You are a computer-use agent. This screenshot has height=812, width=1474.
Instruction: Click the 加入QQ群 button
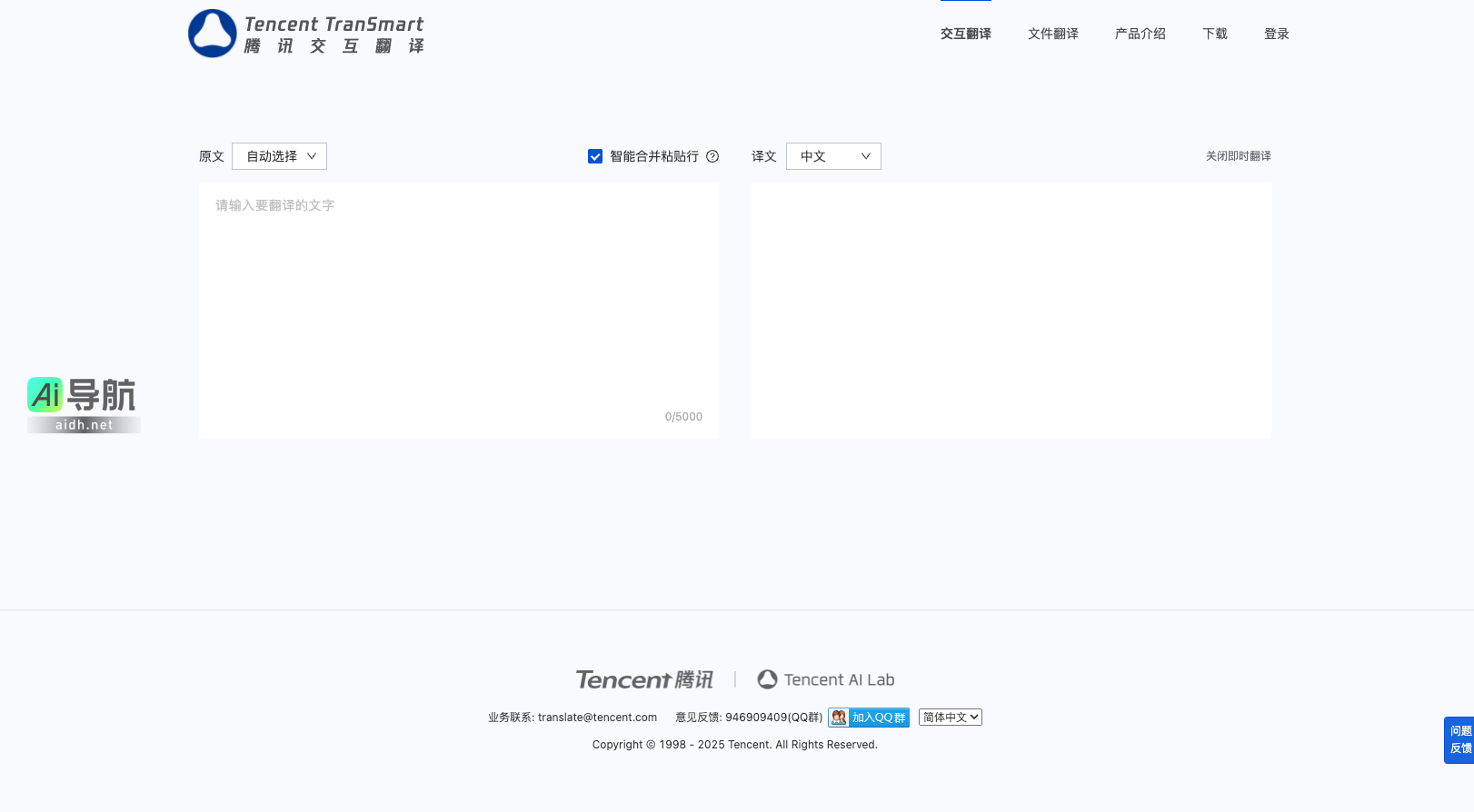pos(869,718)
